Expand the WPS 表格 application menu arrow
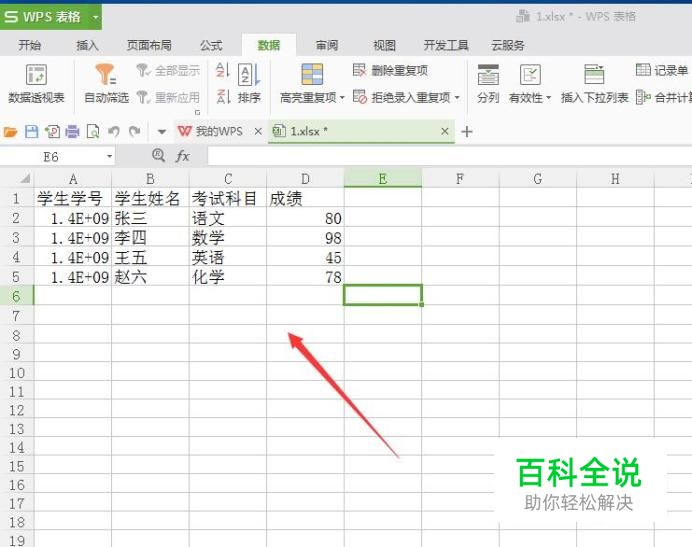This screenshot has width=692, height=547. pyautogui.click(x=95, y=17)
